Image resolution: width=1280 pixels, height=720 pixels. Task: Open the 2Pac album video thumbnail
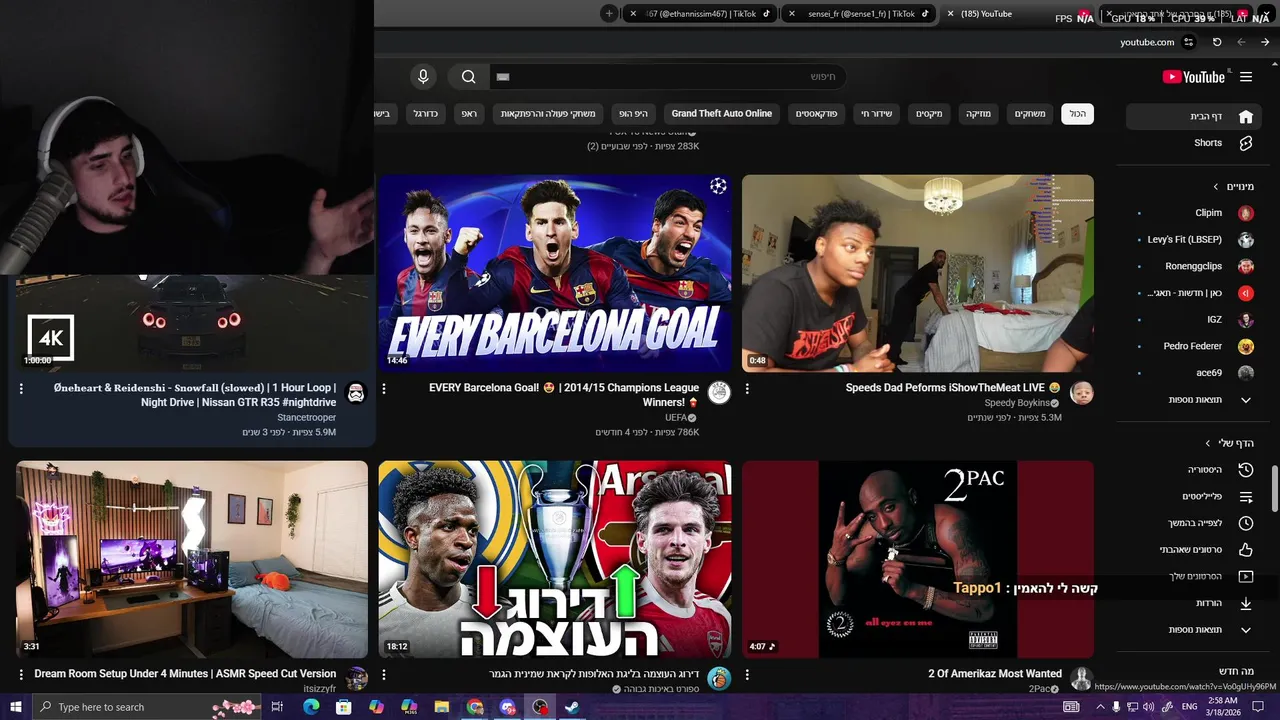918,559
